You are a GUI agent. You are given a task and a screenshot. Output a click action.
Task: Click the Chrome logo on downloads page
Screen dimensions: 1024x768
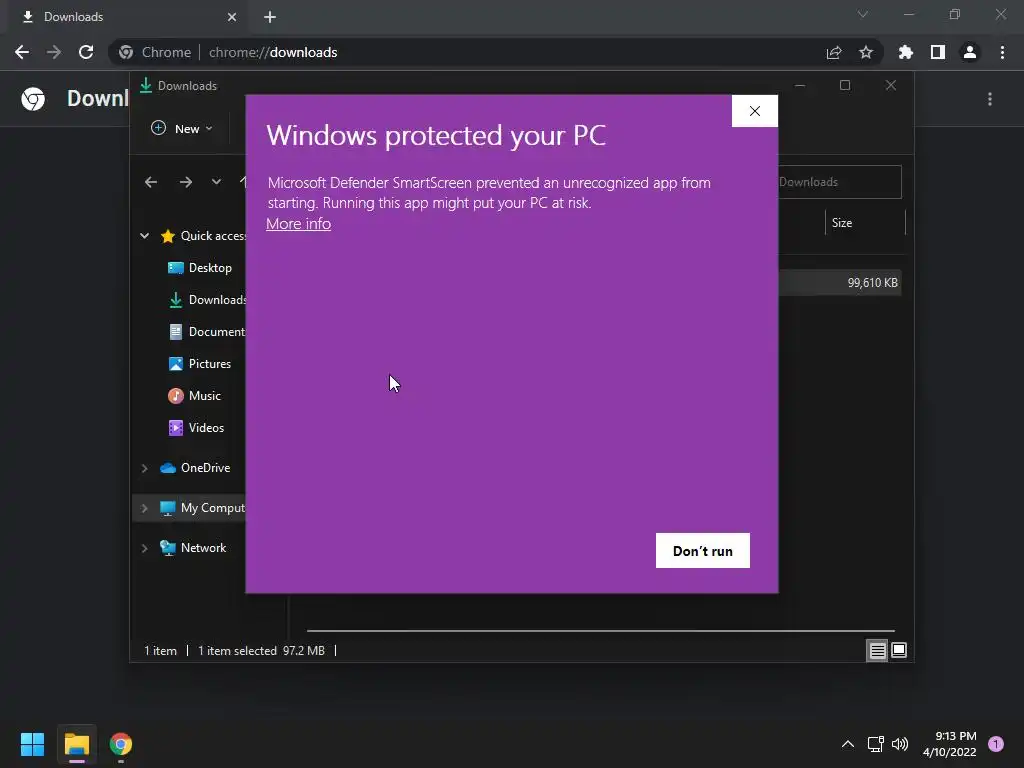[x=33, y=99]
